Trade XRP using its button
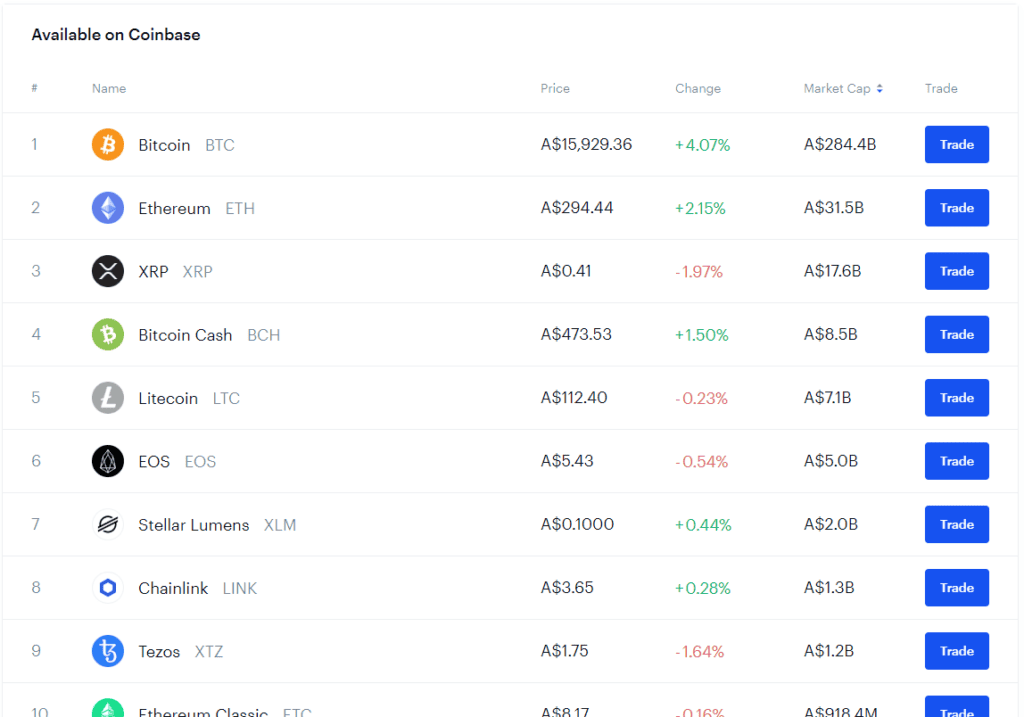The width and height of the screenshot is (1024, 717). 957,271
